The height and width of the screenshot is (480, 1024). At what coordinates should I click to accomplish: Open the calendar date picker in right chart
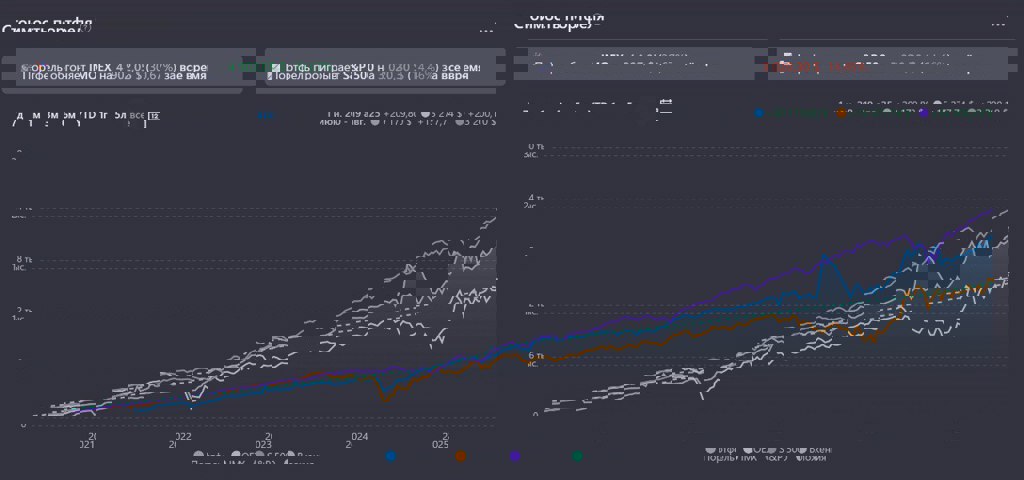click(666, 103)
